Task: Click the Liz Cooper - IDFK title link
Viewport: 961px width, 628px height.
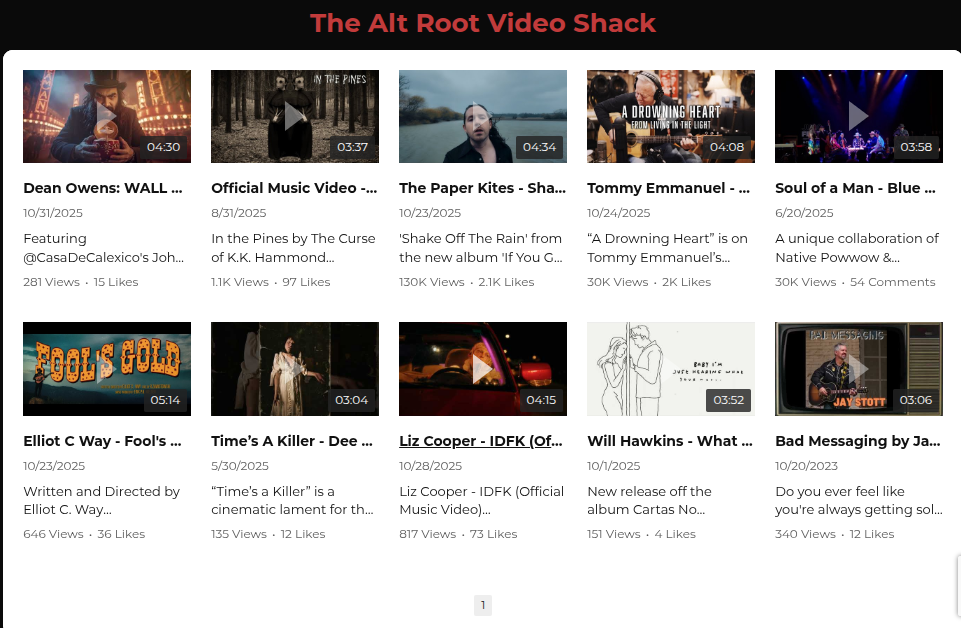Action: pos(481,441)
